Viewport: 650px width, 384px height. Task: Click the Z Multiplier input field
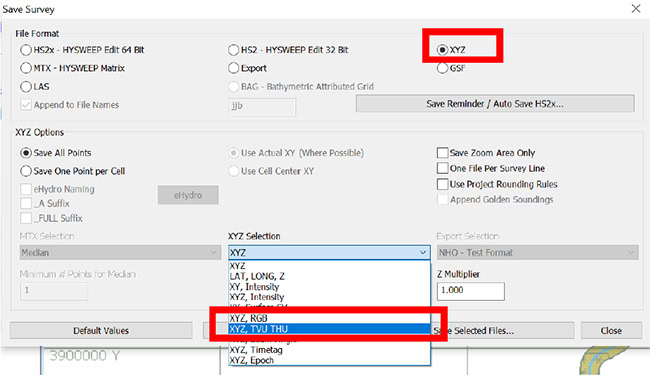(471, 291)
